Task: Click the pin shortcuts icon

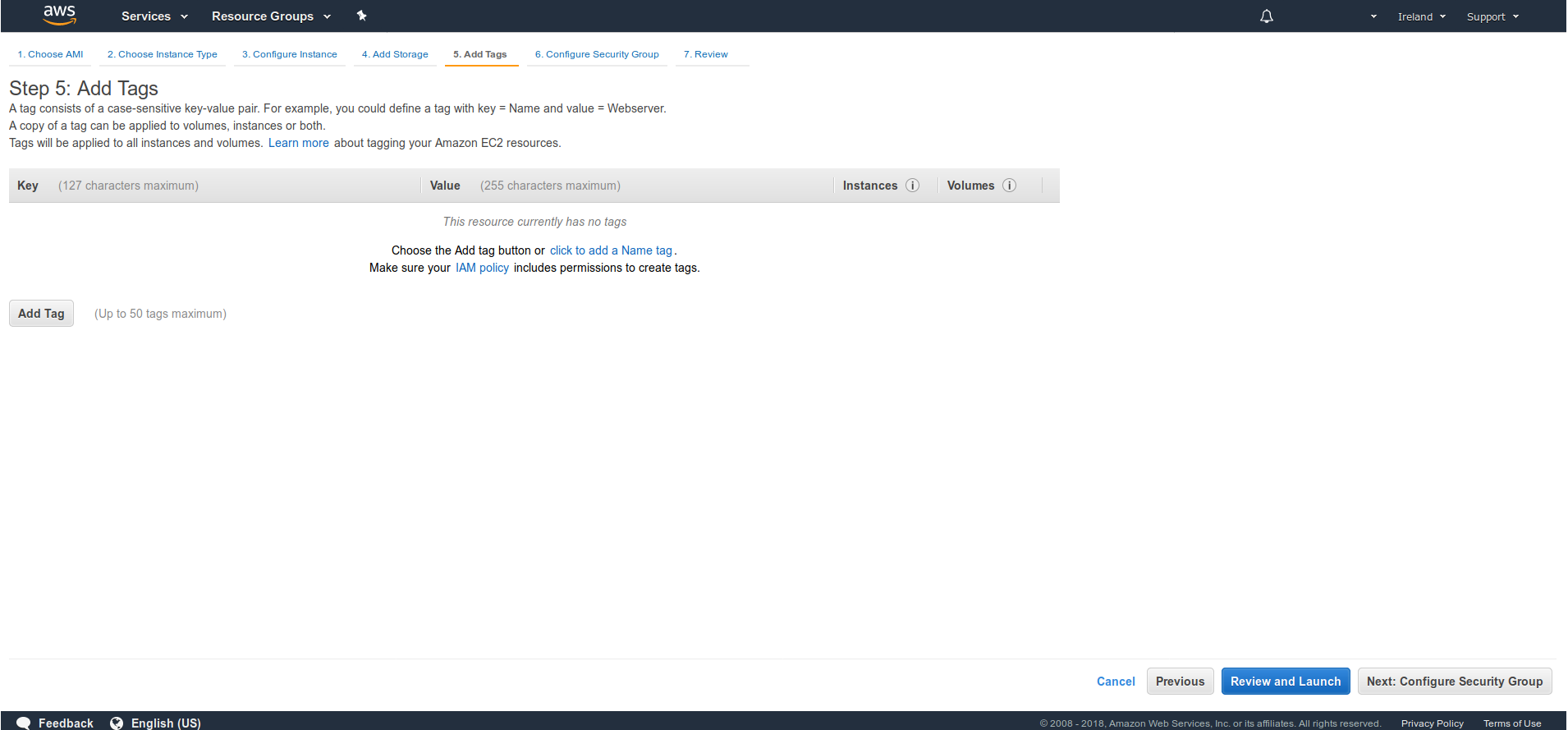Action: click(x=361, y=16)
